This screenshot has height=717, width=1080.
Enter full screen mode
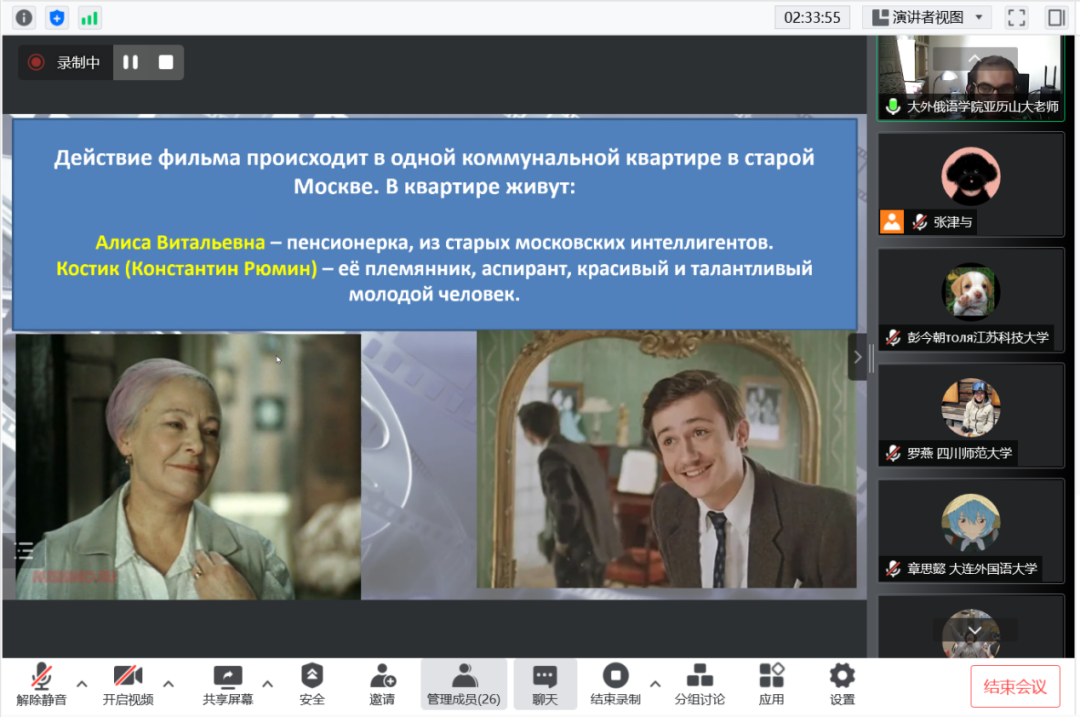(x=1016, y=17)
